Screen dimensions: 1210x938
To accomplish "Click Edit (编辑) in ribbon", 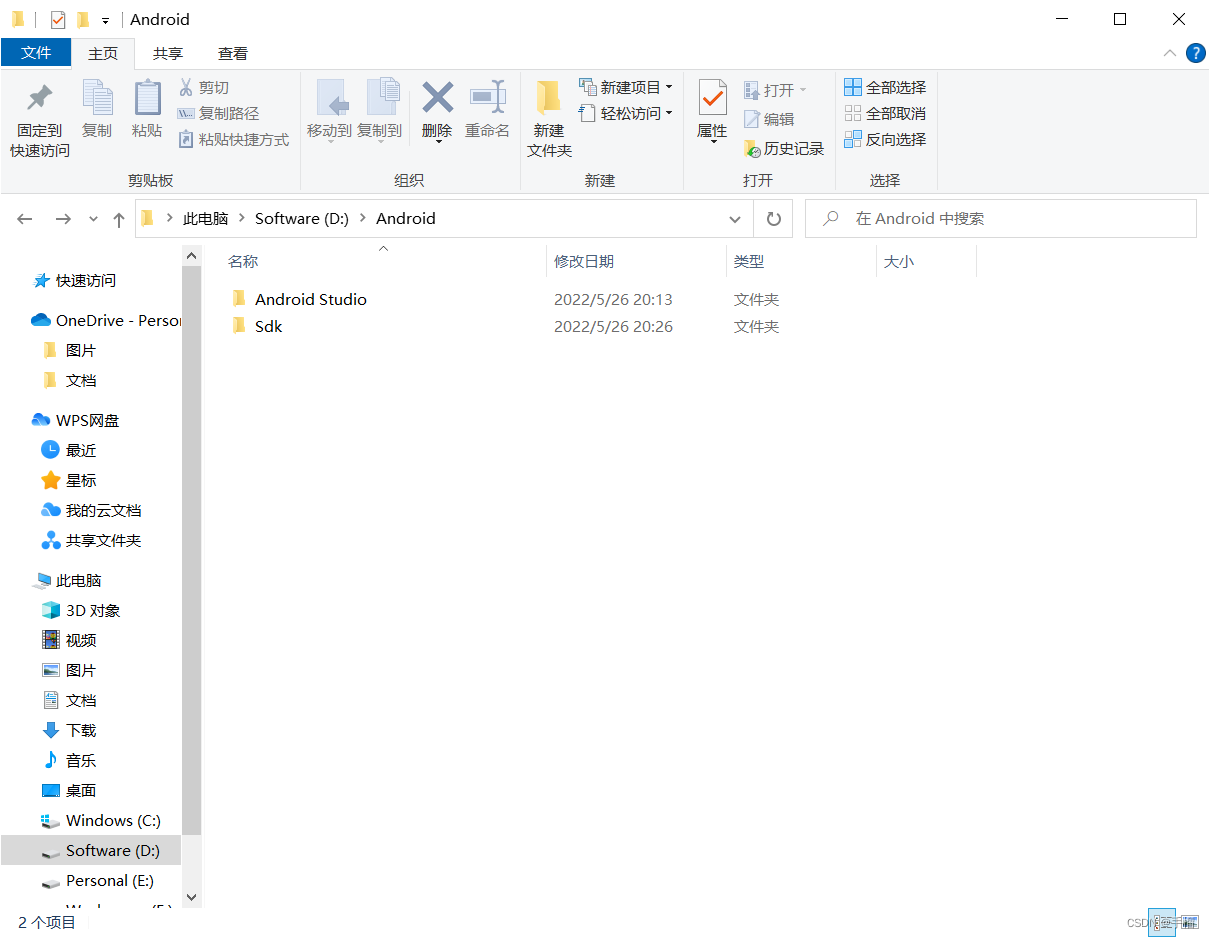I will pyautogui.click(x=769, y=119).
